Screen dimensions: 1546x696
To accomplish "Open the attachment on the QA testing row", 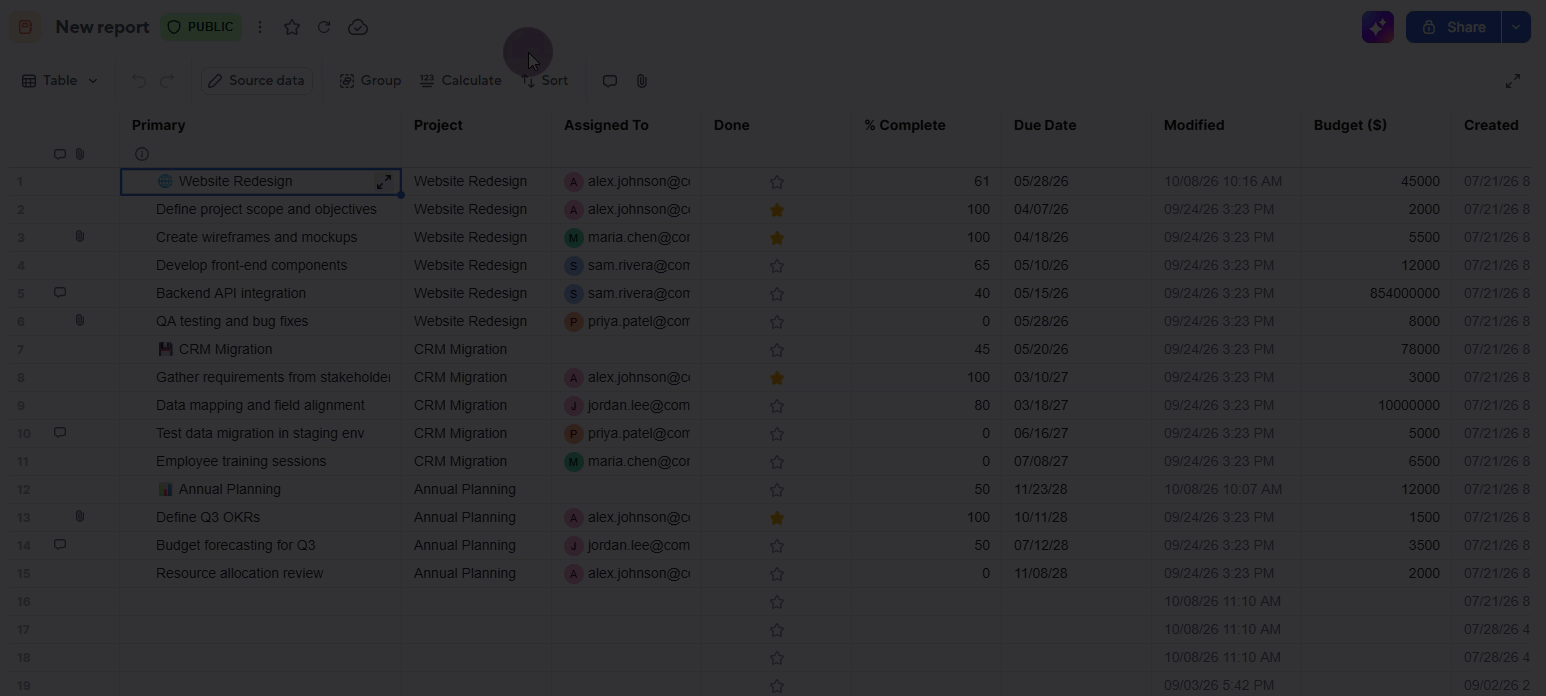I will (x=80, y=320).
